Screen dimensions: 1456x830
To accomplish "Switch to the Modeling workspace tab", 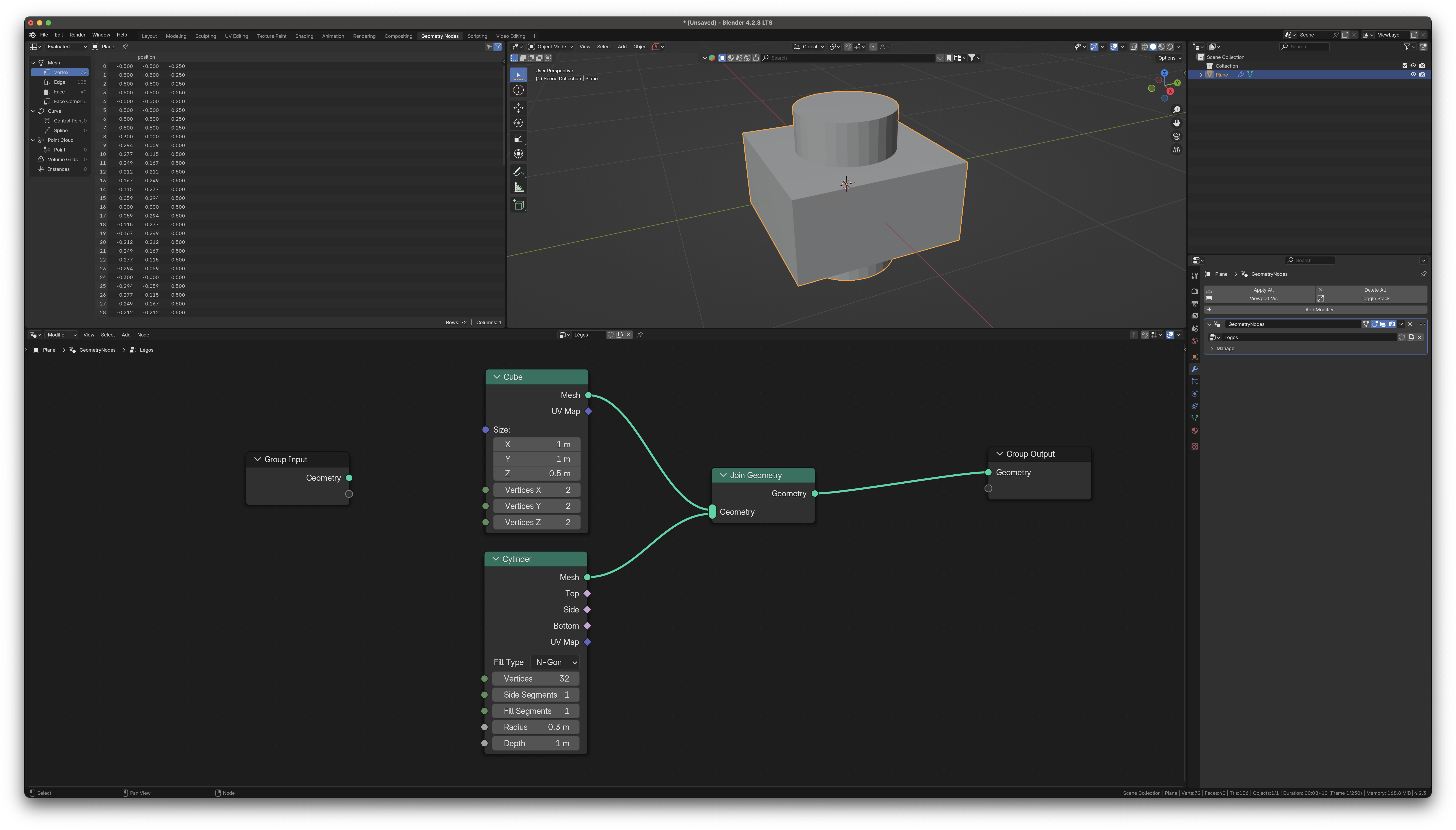I will (x=176, y=36).
